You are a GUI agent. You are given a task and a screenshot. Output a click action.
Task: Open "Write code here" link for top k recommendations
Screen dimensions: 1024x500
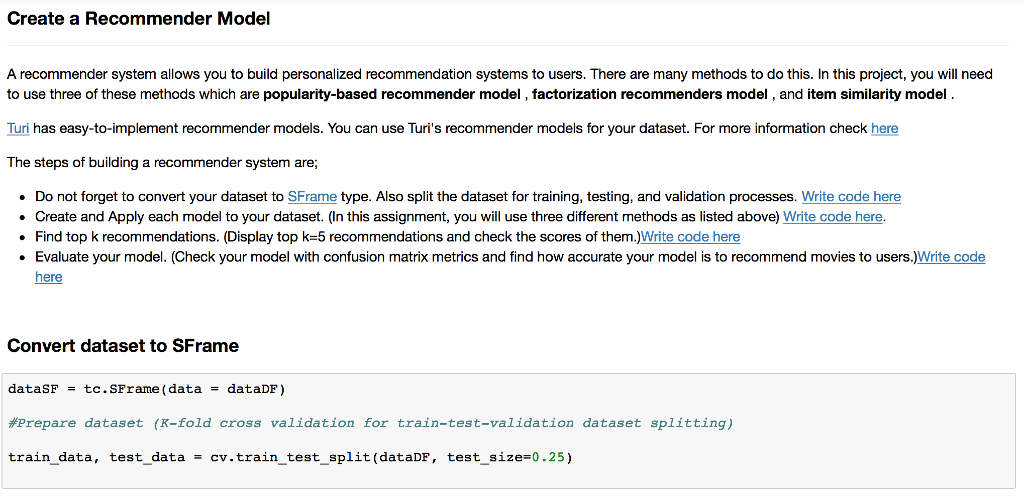tap(690, 236)
